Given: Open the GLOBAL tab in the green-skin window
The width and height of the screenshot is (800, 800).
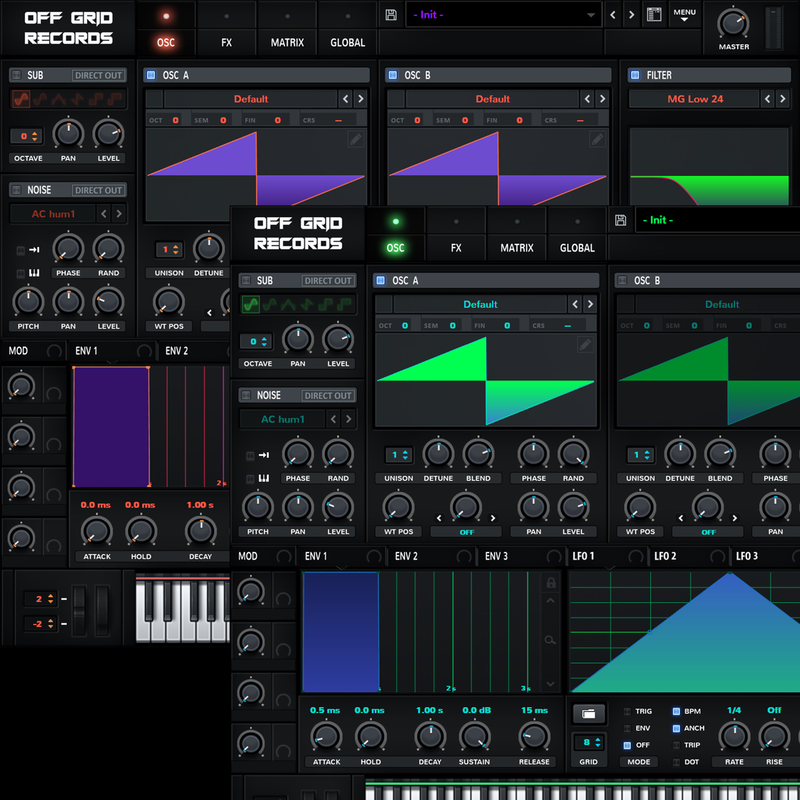Looking at the screenshot, I should [577, 248].
